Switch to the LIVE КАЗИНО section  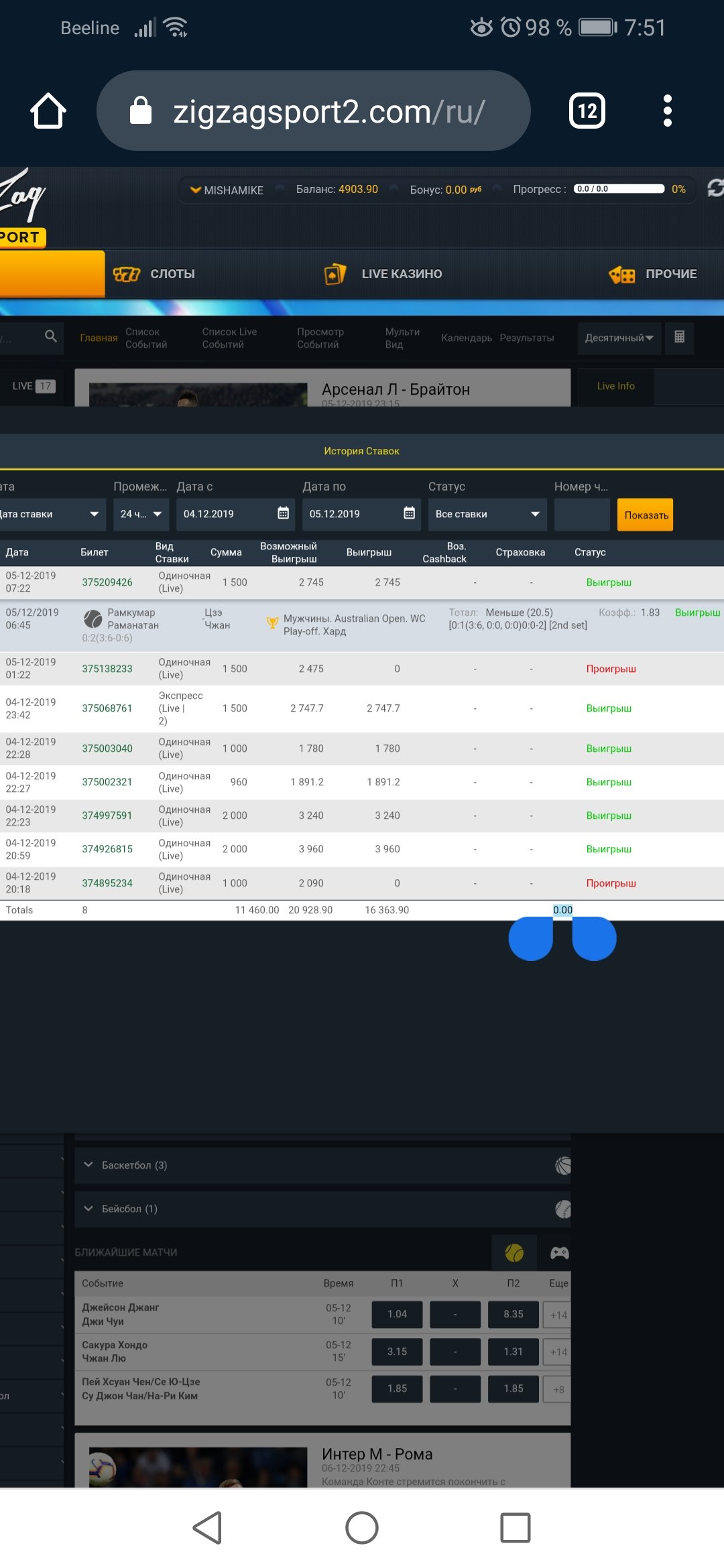coord(383,274)
